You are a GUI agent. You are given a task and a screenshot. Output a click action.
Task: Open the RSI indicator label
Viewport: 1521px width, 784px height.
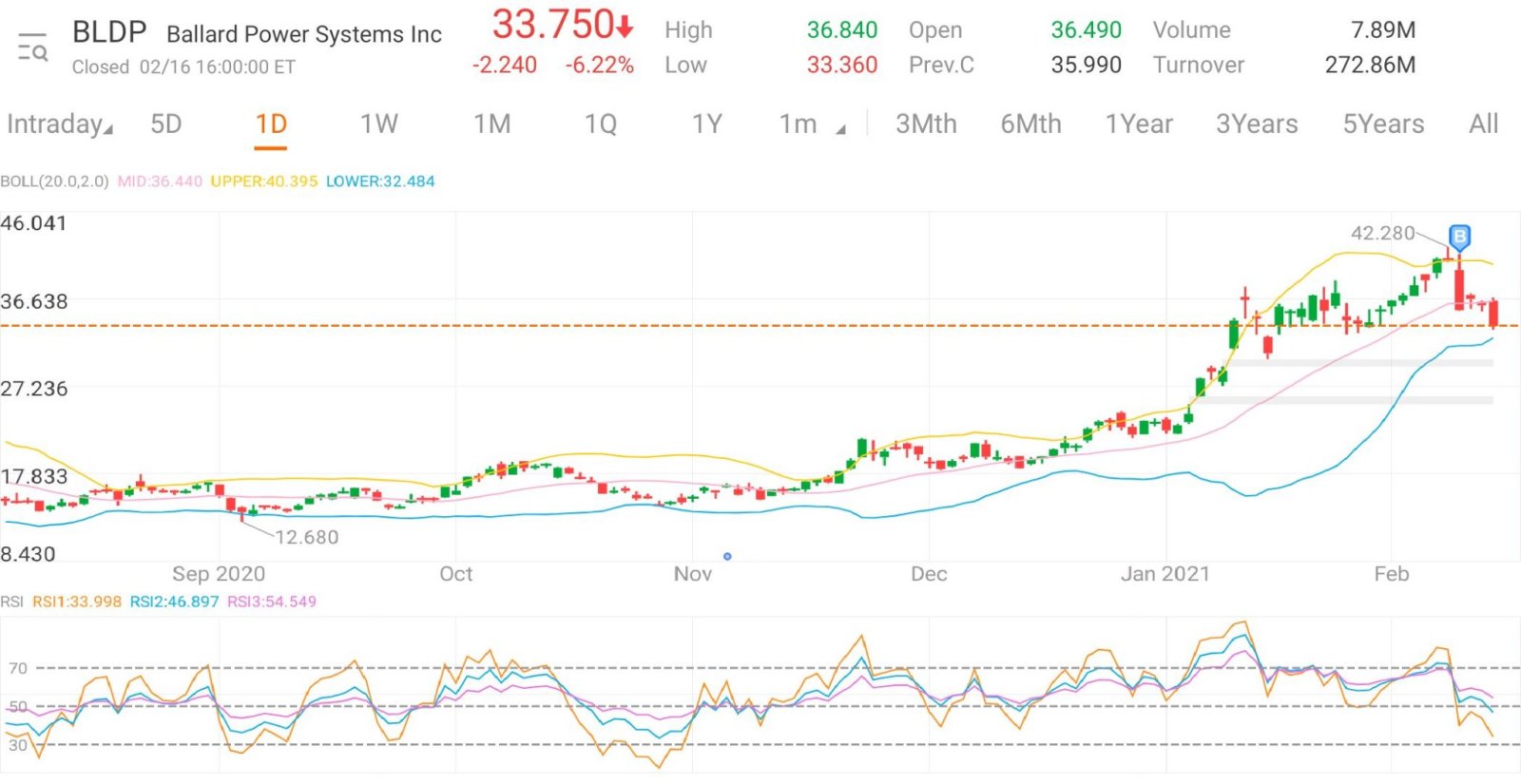(12, 602)
